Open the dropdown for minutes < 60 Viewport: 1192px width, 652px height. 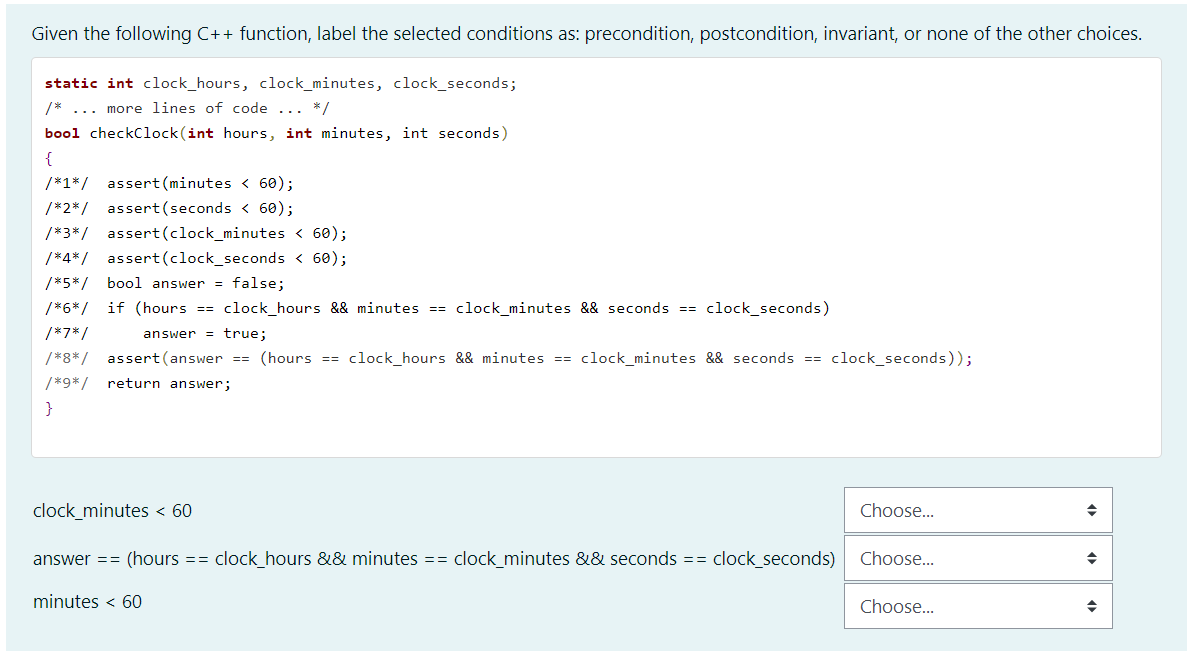[x=977, y=606]
